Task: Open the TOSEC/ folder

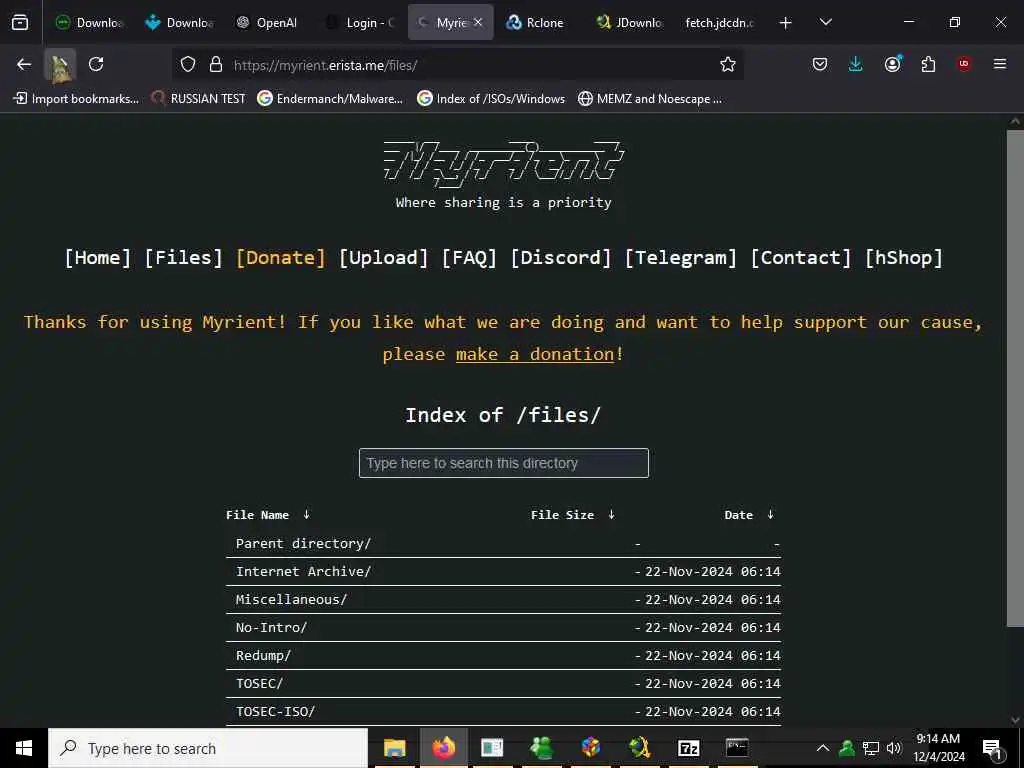Action: point(259,684)
